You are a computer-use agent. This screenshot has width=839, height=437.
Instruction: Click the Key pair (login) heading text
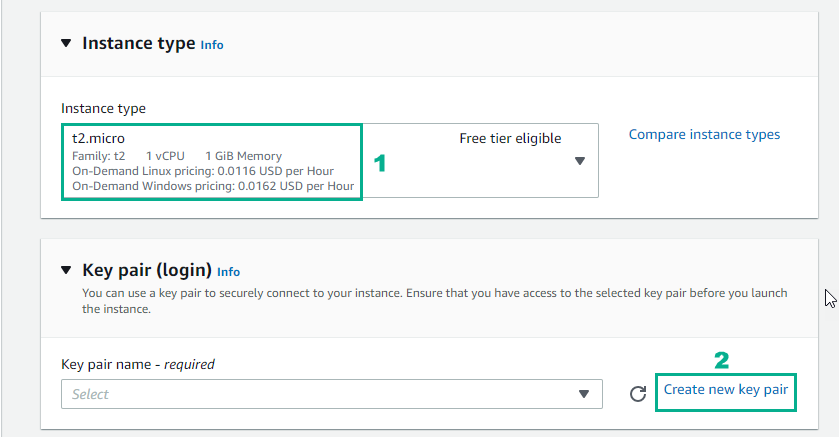(147, 270)
